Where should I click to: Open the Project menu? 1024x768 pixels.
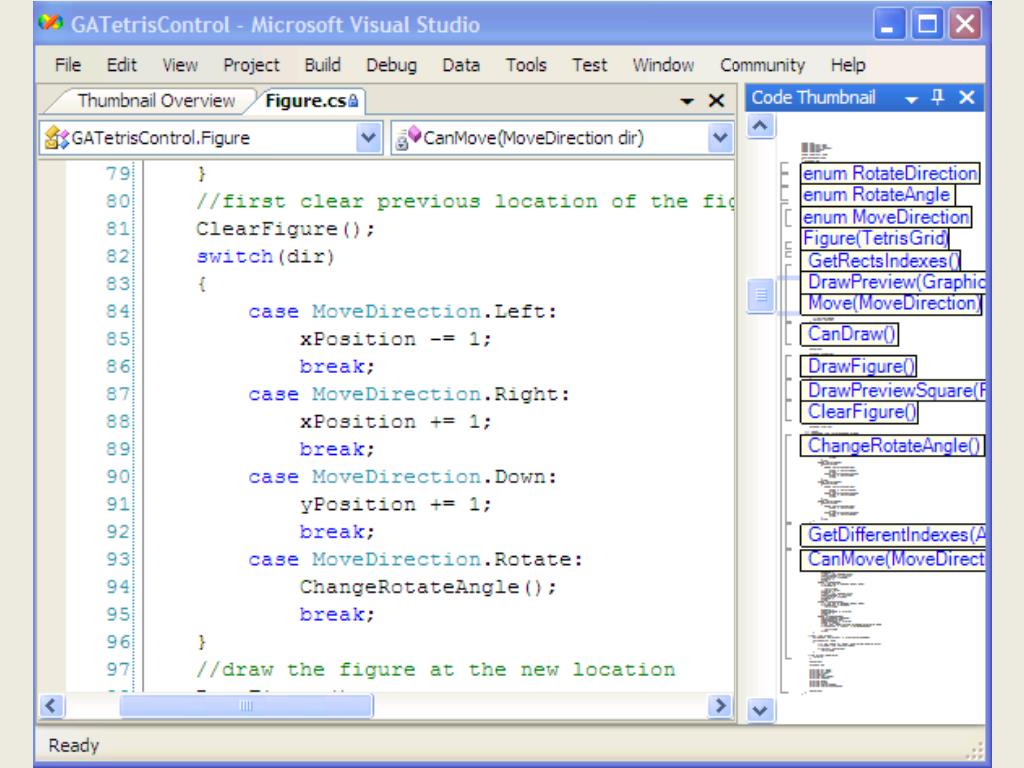click(251, 65)
